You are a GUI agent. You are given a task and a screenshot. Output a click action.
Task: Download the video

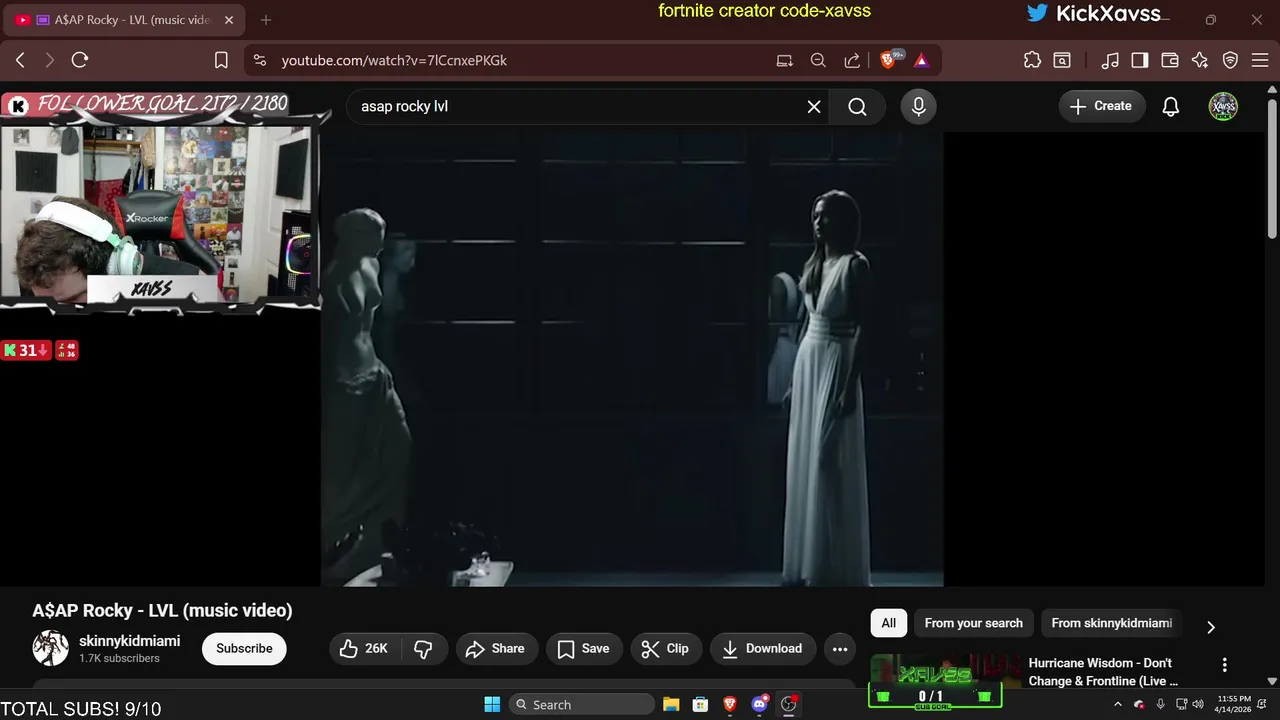(762, 648)
